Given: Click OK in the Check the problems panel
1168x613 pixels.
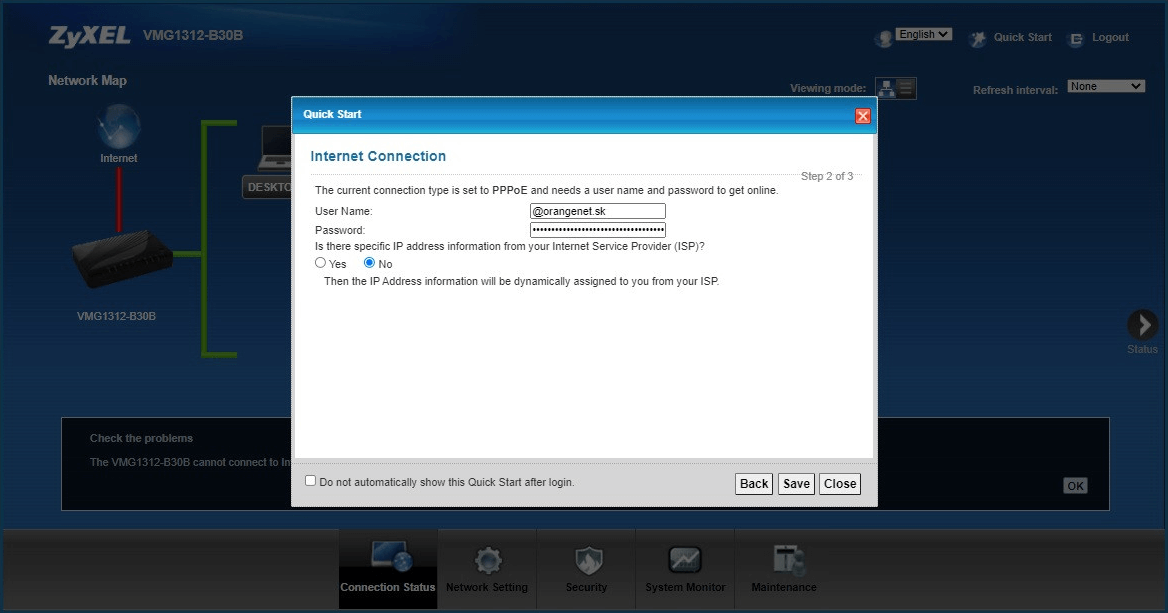Looking at the screenshot, I should click(1075, 486).
